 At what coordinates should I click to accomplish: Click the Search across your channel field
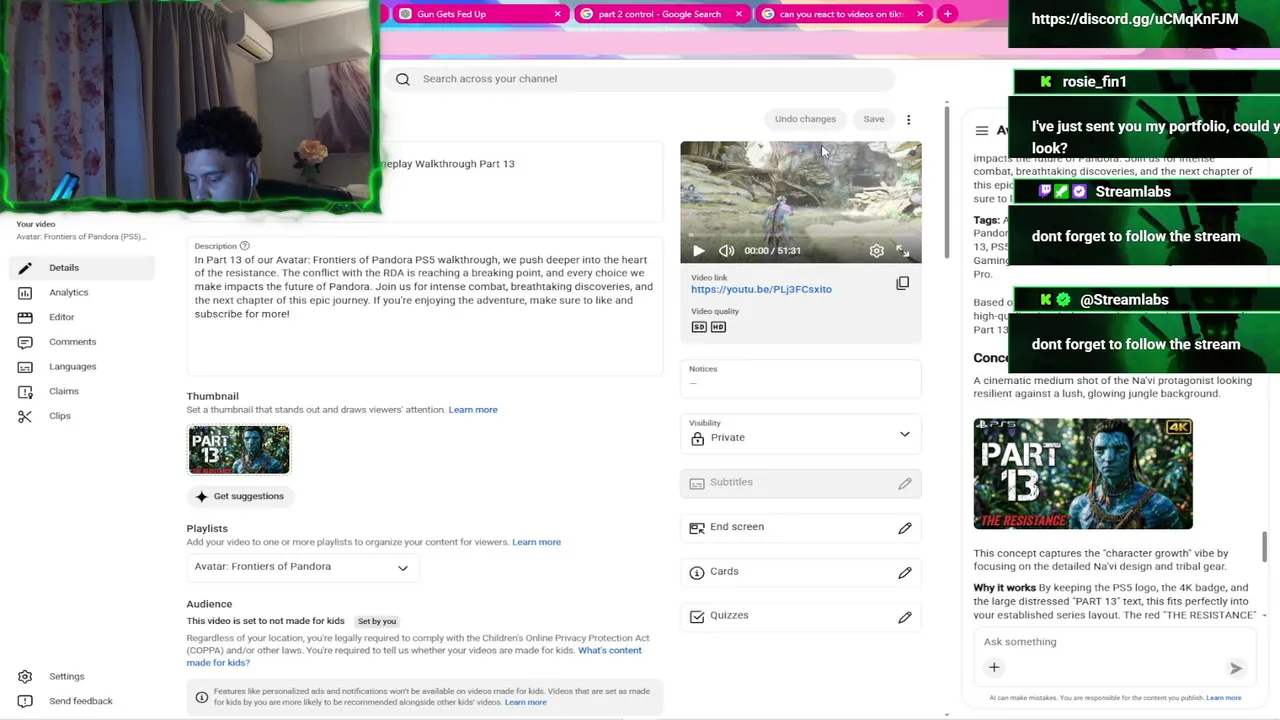click(639, 79)
